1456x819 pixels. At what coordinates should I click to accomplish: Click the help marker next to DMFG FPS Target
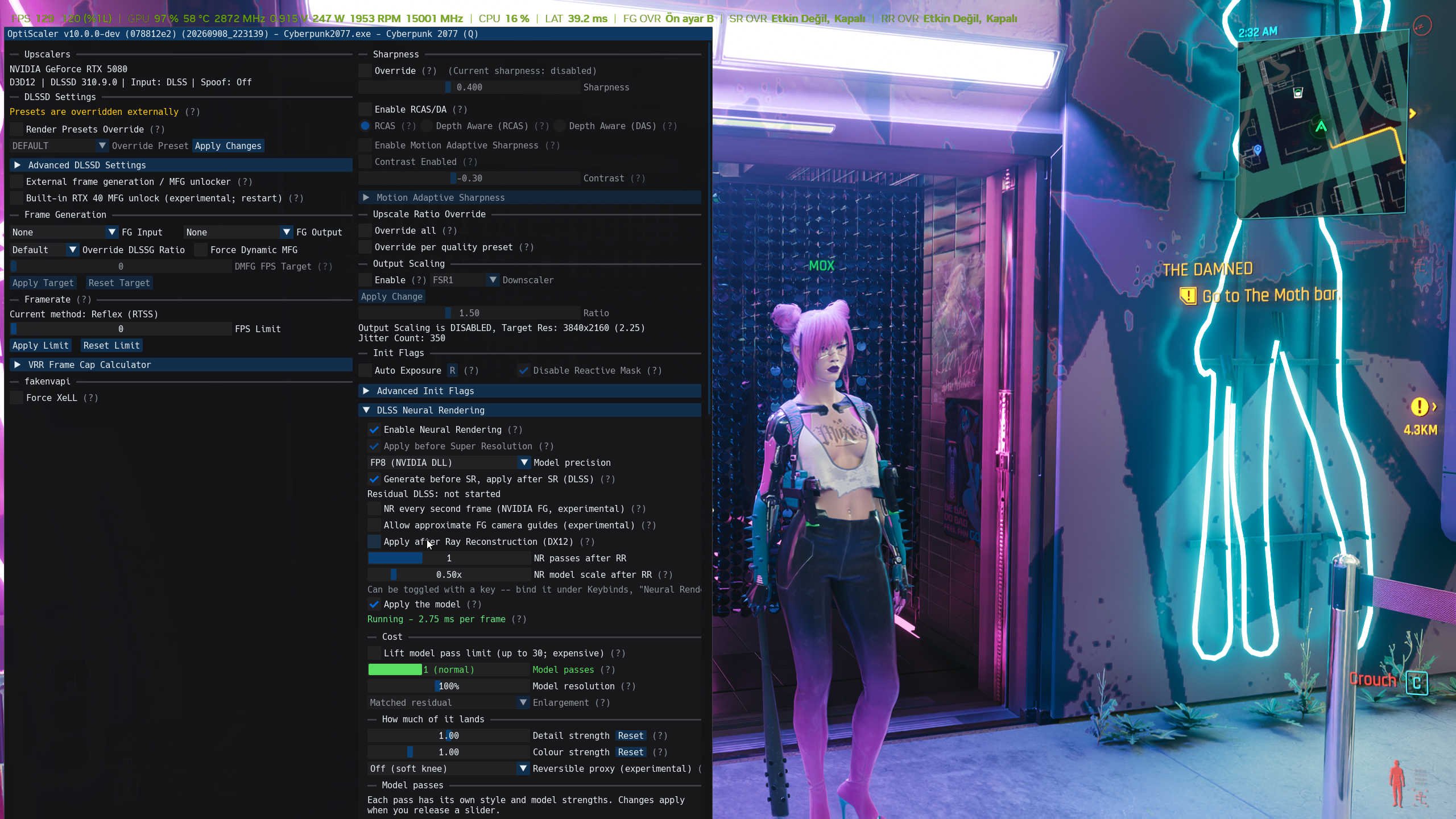[x=325, y=266]
